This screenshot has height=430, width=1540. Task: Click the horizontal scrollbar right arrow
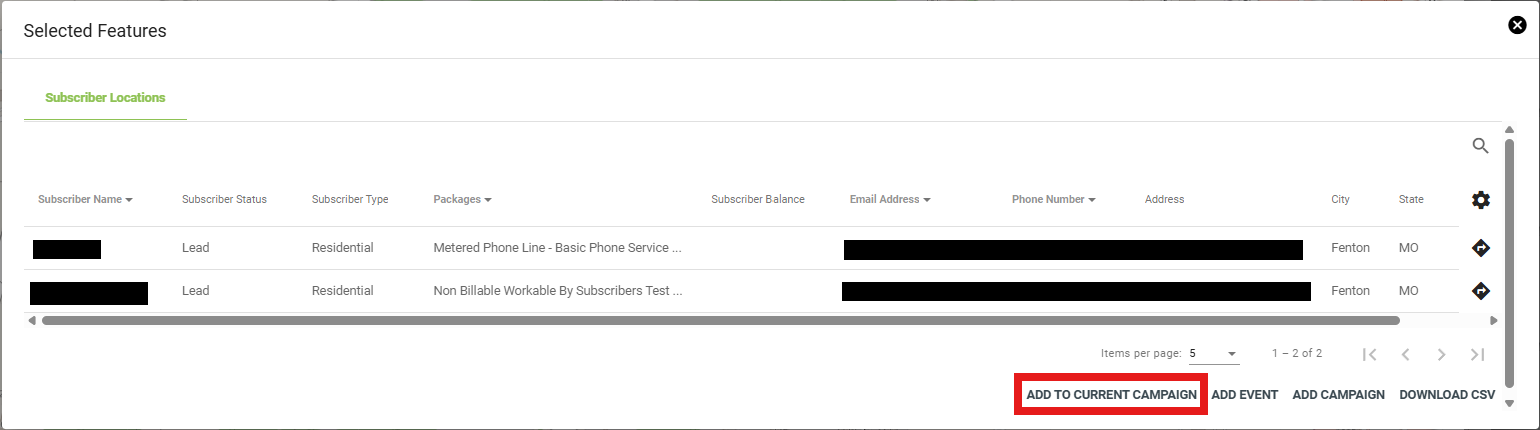1494,321
